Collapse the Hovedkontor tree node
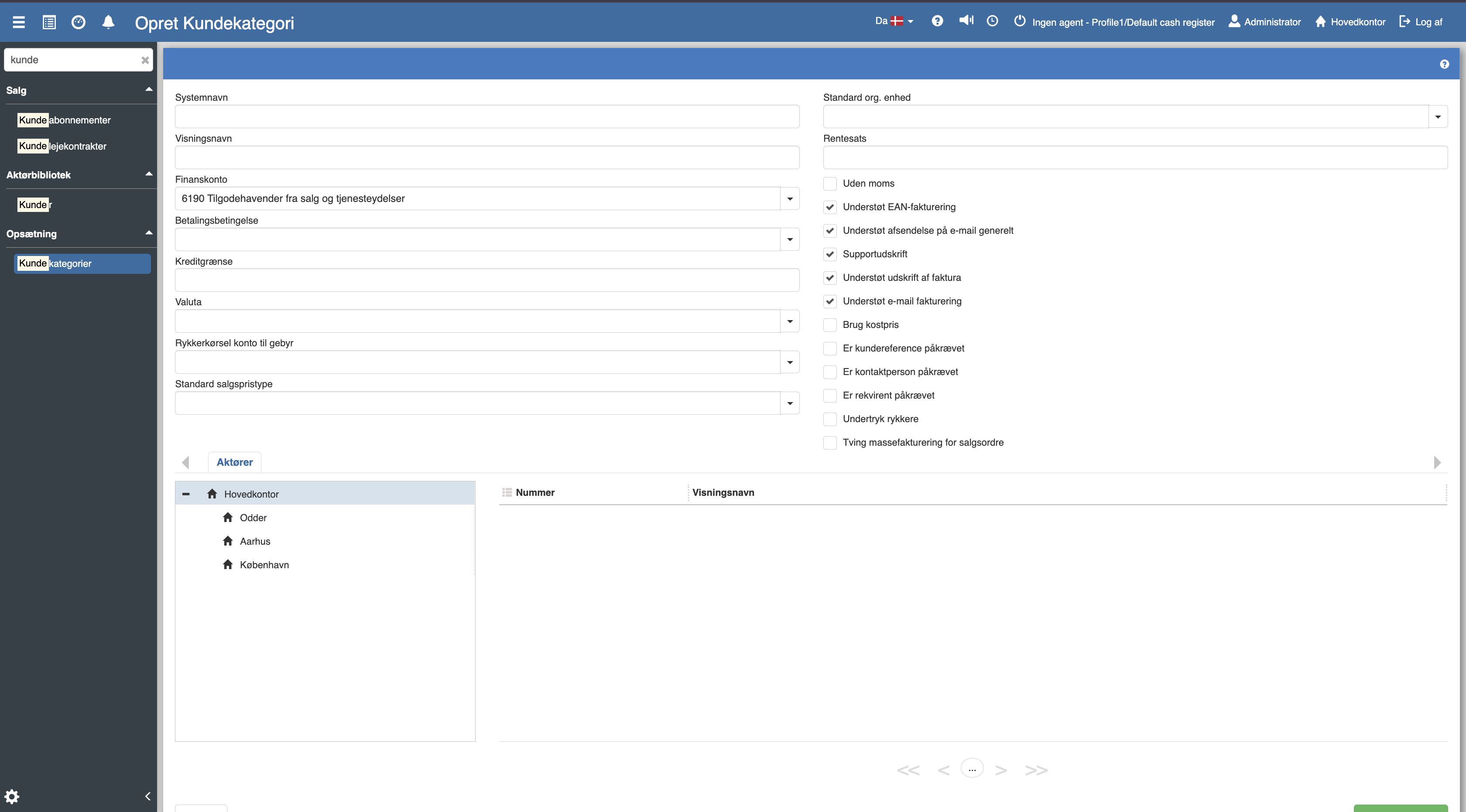The height and width of the screenshot is (812, 1466). [185, 494]
